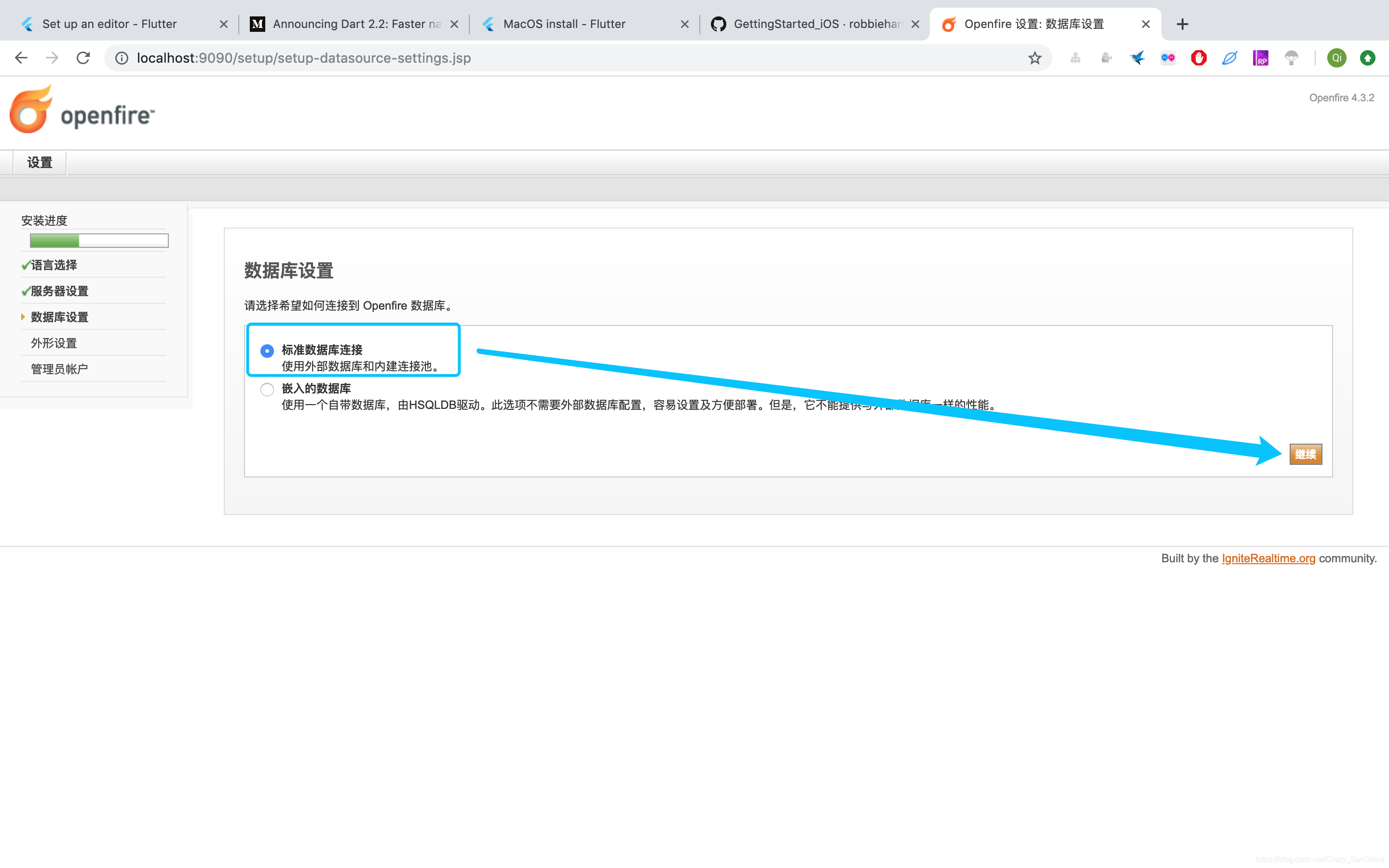Open the gray puzzle extension icon
Image resolution: width=1389 pixels, height=868 pixels.
pos(1106,58)
